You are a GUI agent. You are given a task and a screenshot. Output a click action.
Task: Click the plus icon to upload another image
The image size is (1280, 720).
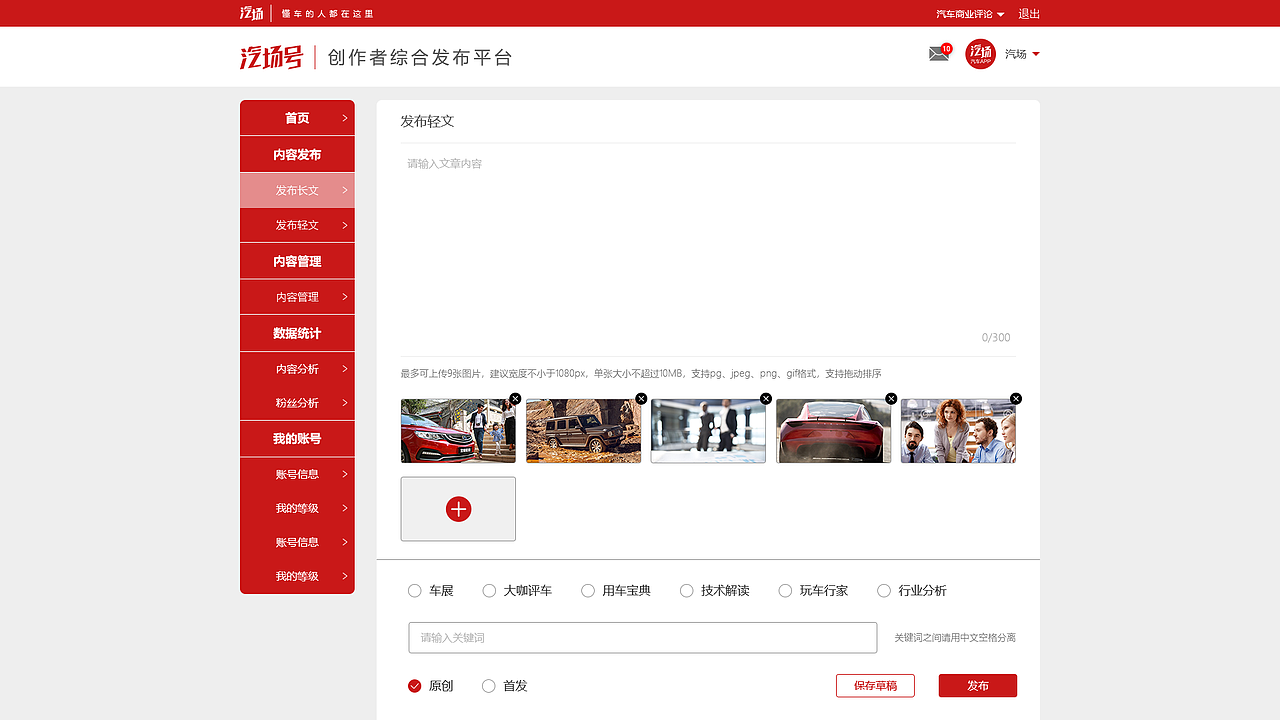[x=458, y=509]
